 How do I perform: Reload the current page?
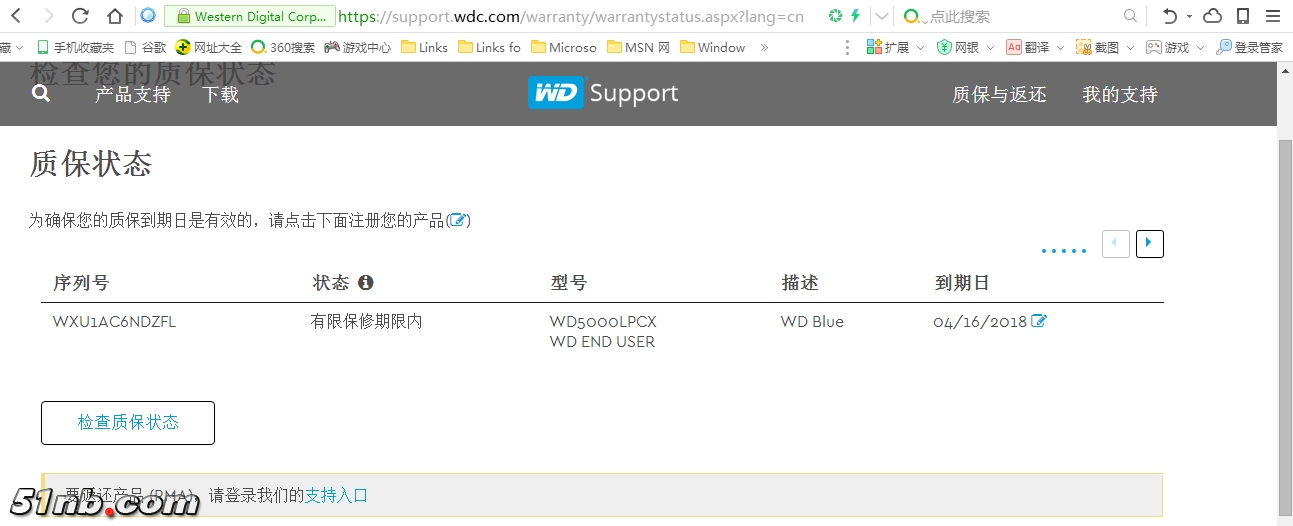click(81, 16)
